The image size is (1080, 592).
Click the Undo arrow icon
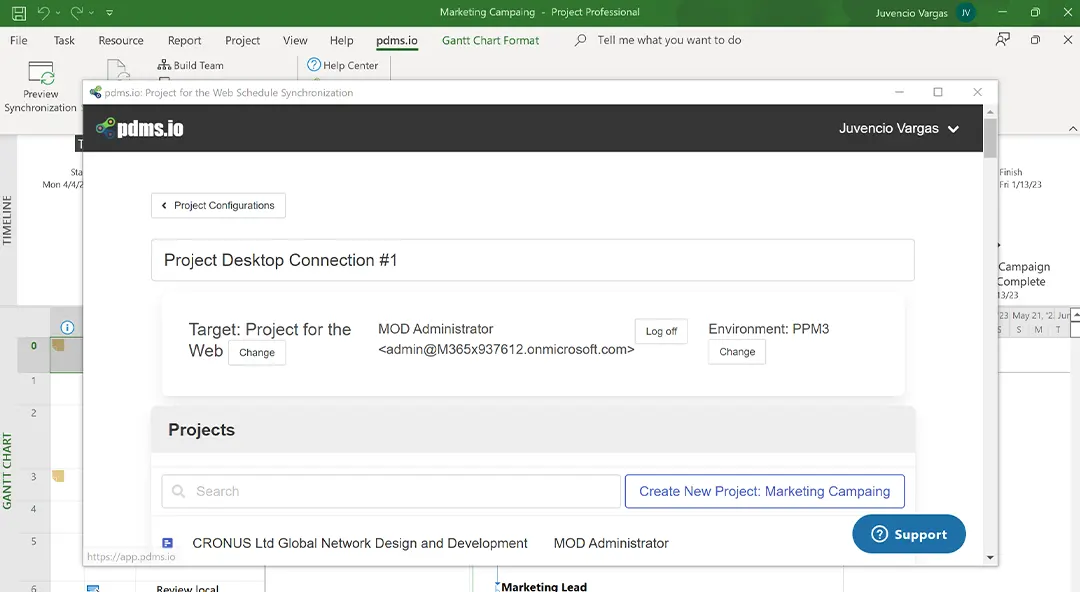(x=43, y=13)
